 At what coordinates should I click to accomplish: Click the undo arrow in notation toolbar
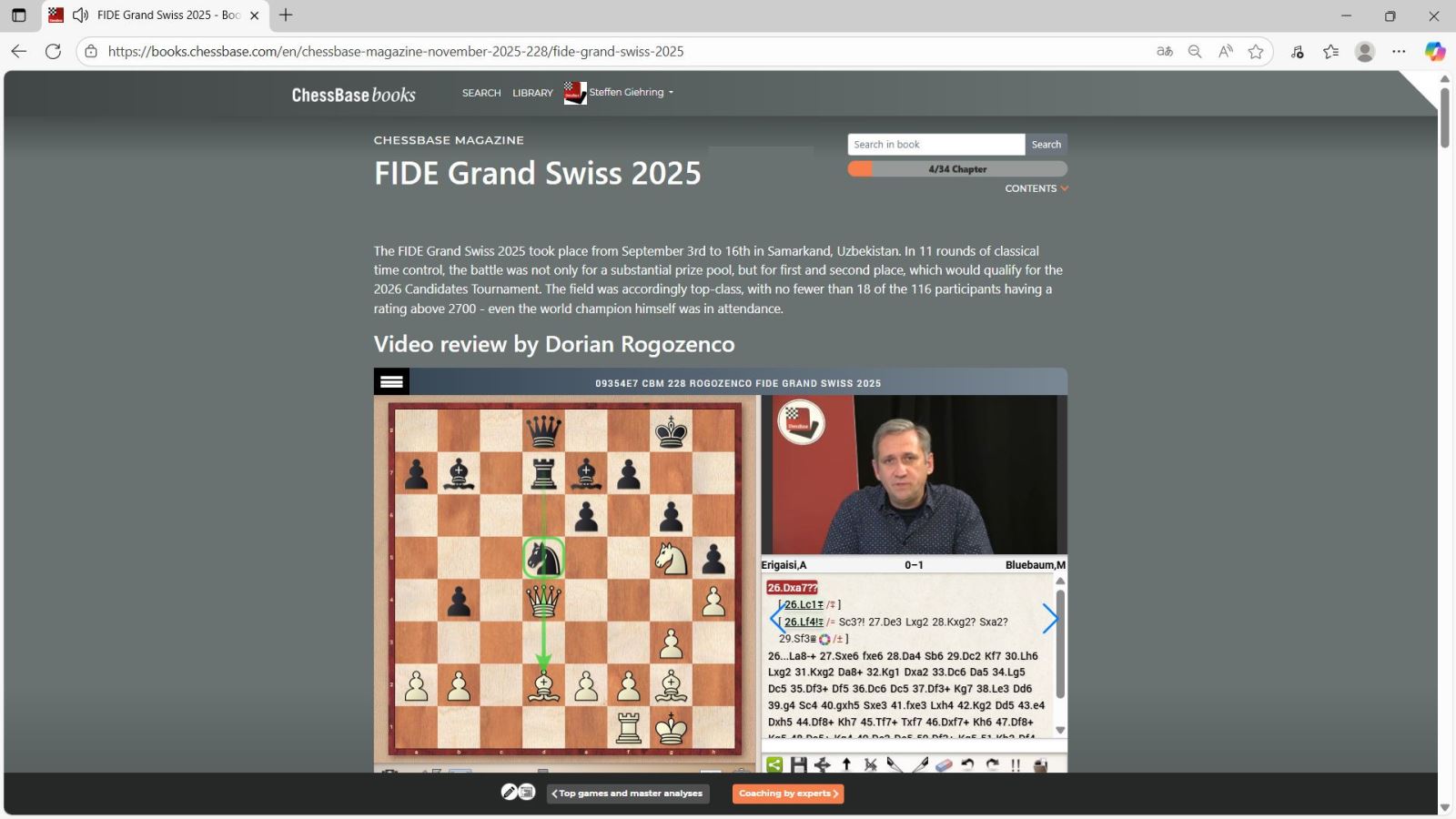tap(967, 764)
